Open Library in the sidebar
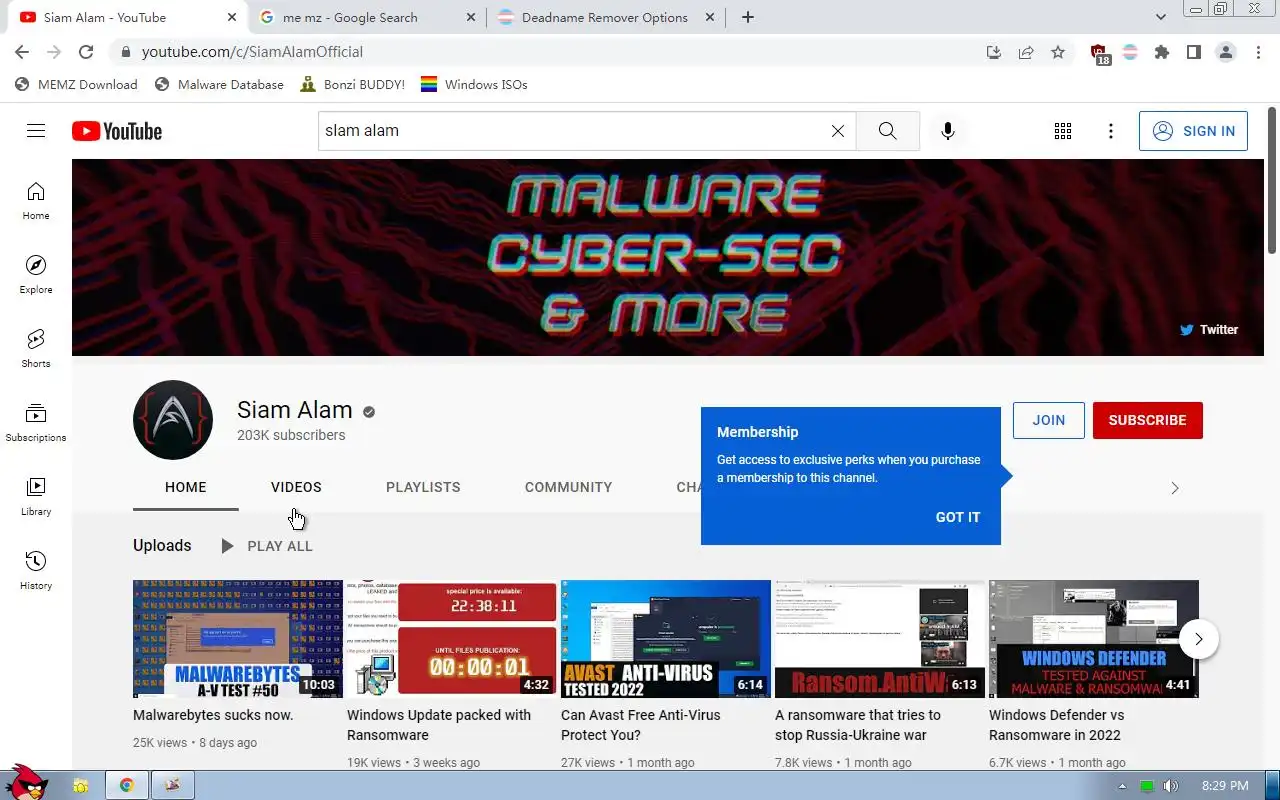The height and width of the screenshot is (800, 1280). [36, 497]
